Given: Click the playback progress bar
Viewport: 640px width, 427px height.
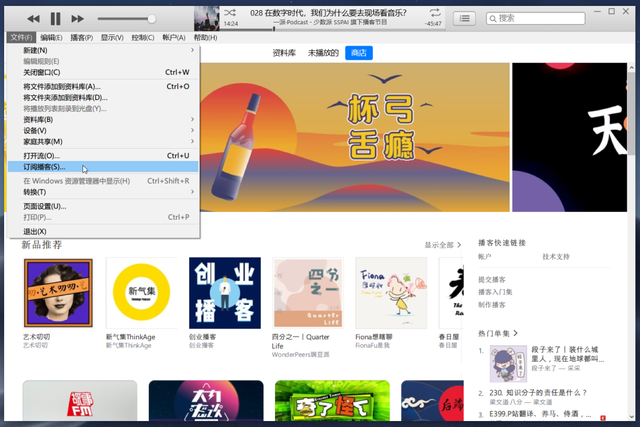Looking at the screenshot, I should pyautogui.click(x=332, y=29).
